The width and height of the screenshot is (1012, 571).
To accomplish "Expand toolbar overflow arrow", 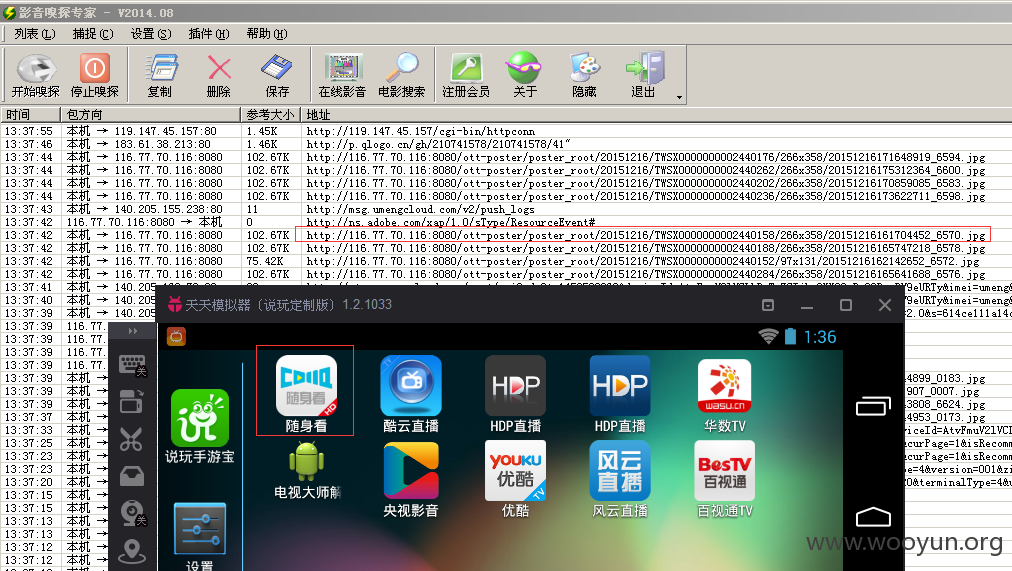I will [x=679, y=97].
